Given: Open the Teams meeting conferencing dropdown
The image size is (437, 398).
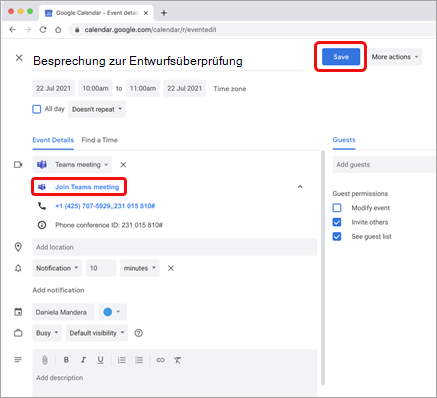Looking at the screenshot, I should (72, 165).
